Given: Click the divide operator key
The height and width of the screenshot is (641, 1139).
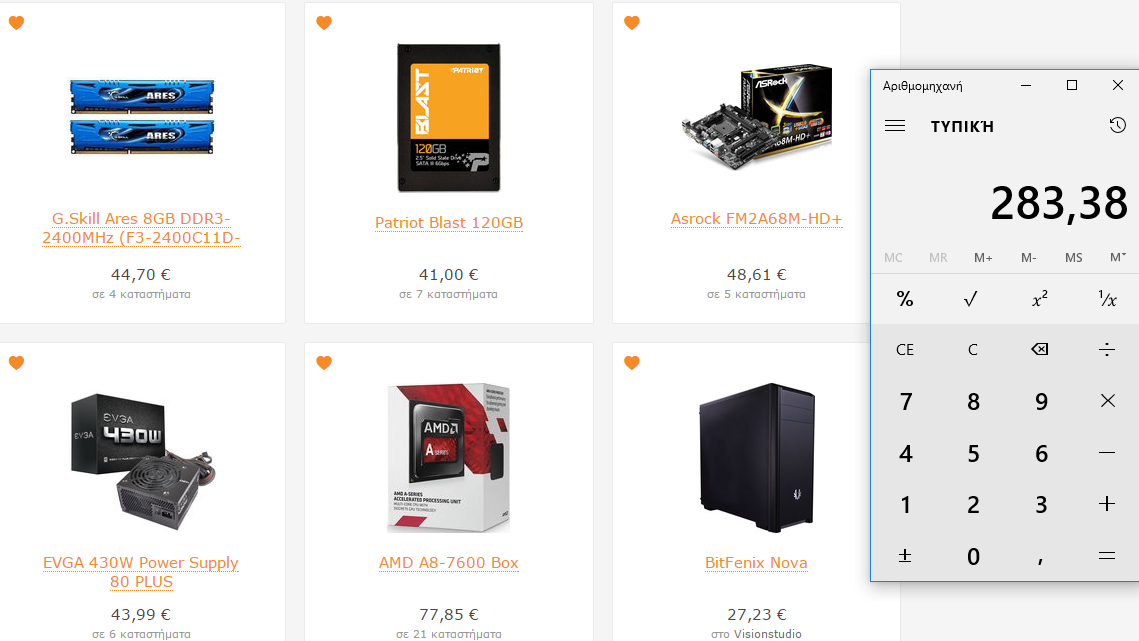Looking at the screenshot, I should 1106,350.
